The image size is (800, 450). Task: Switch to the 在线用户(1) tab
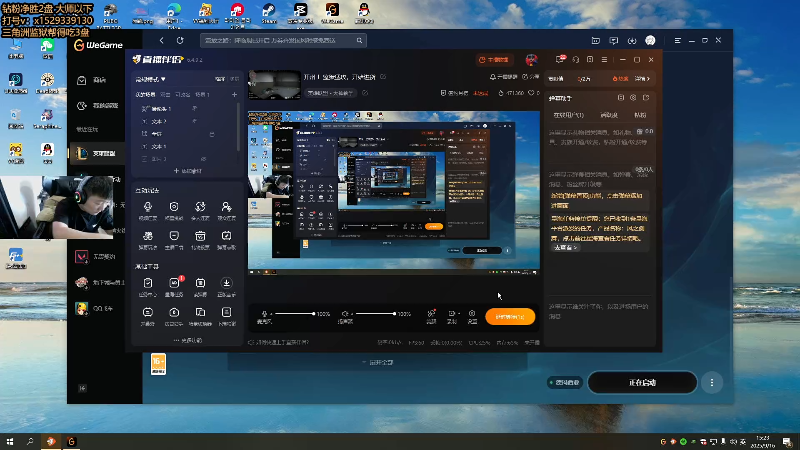coord(568,115)
